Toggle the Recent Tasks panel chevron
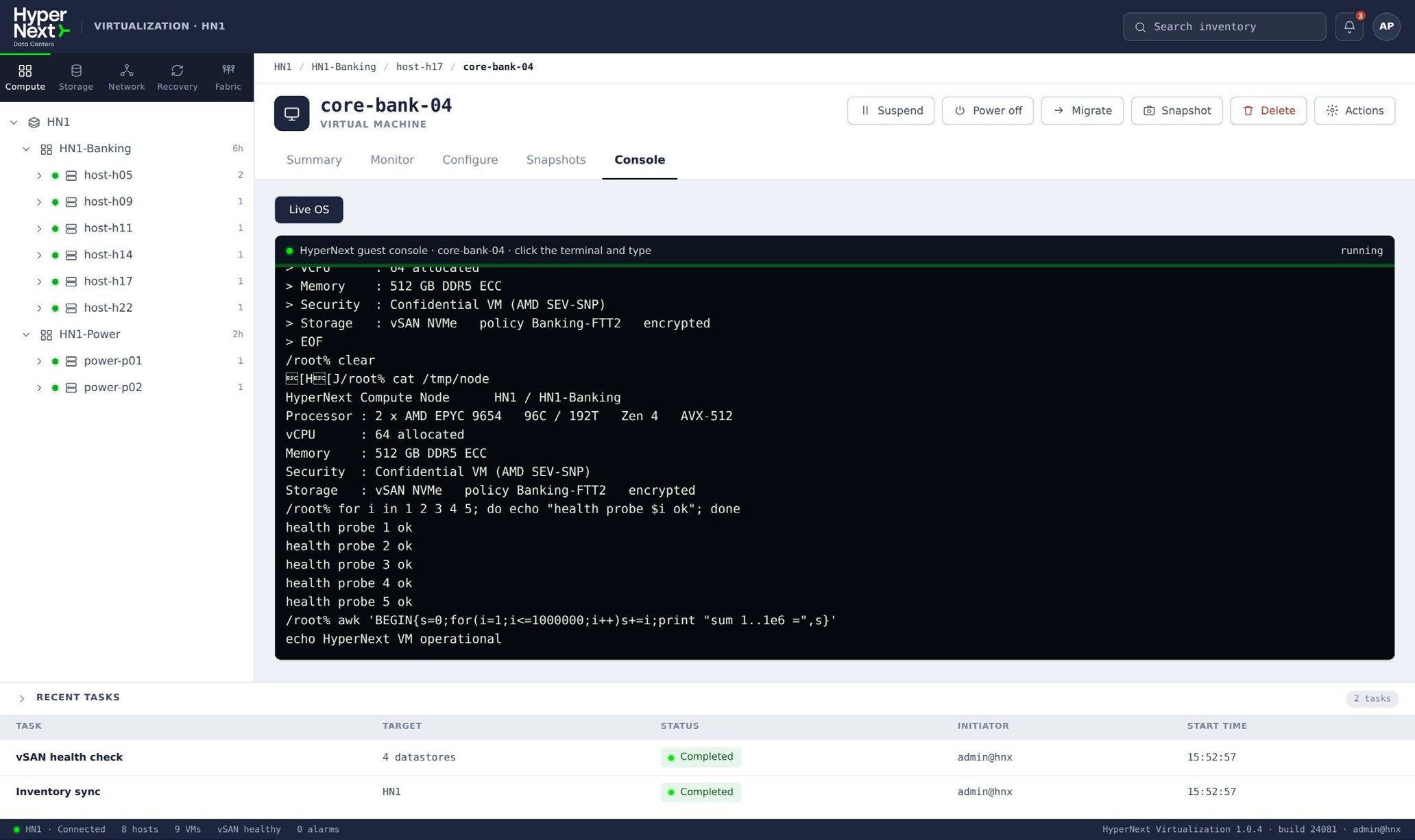The width and height of the screenshot is (1415, 840). click(22, 698)
